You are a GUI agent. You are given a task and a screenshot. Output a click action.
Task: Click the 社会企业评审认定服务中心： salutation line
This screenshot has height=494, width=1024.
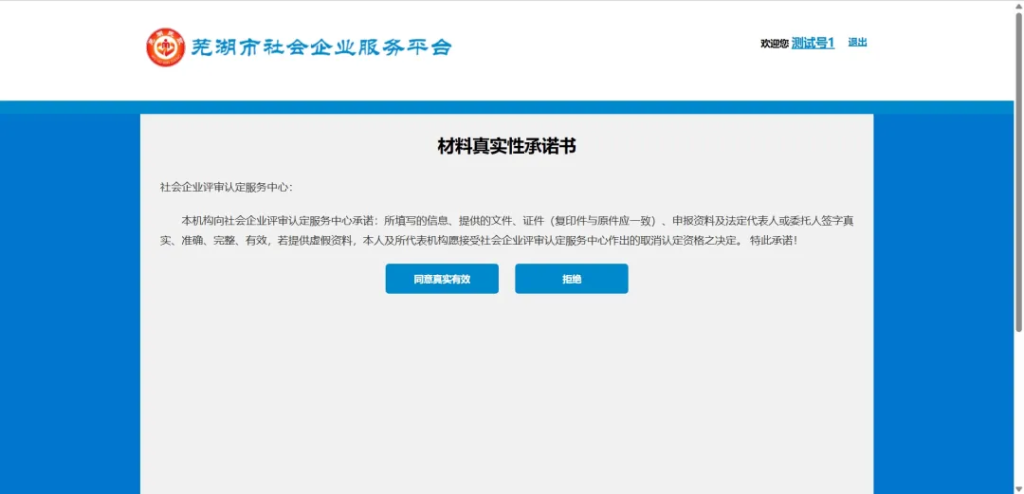click(227, 188)
